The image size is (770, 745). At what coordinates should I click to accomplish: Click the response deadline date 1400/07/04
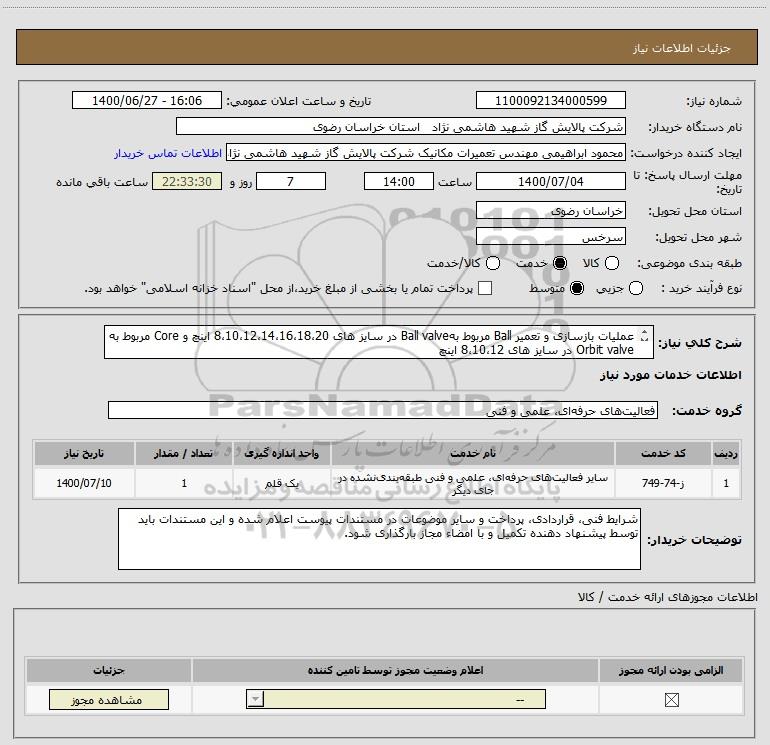550,181
